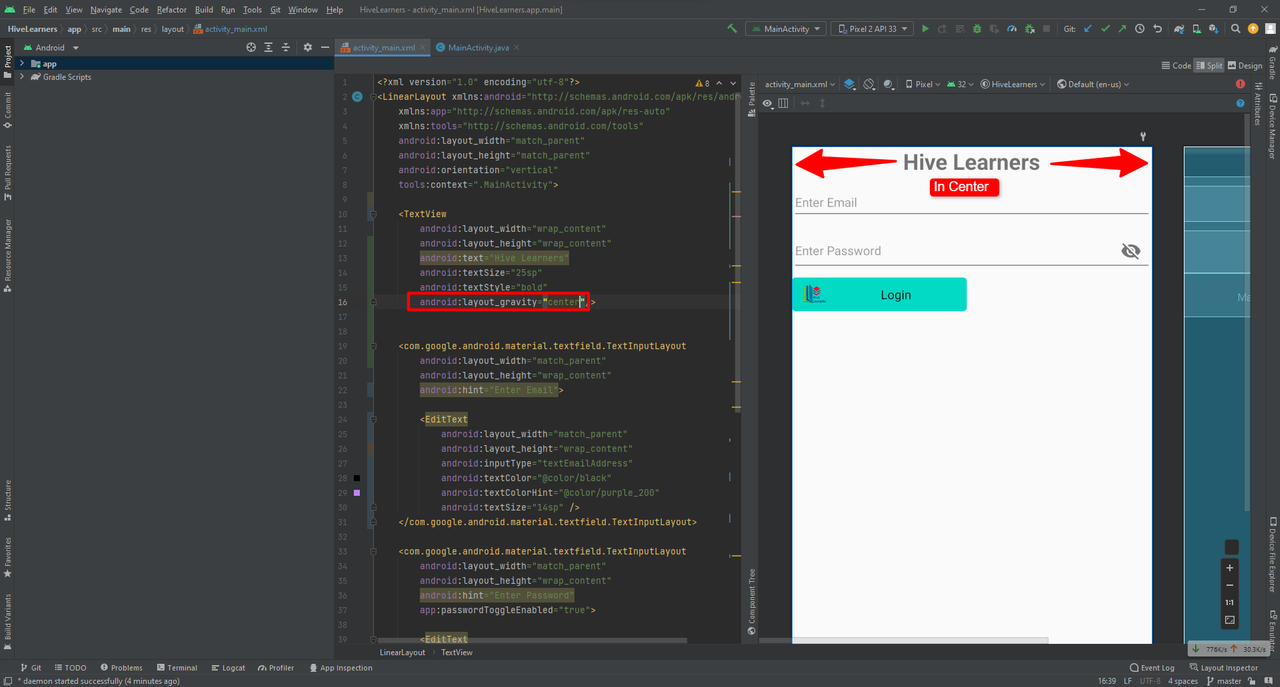Close the activity_main.xml editor tab
The image size is (1280, 687).
point(425,47)
